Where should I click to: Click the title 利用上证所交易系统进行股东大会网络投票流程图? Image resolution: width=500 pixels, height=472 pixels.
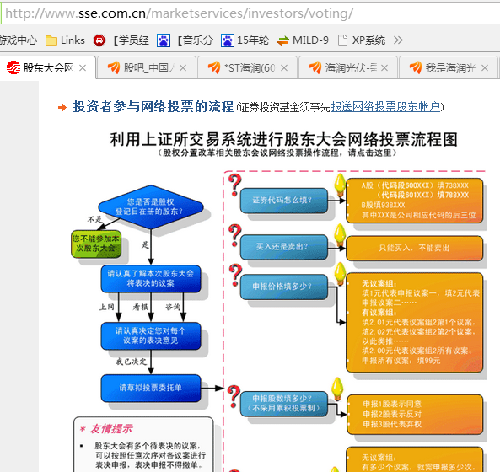tap(283, 139)
